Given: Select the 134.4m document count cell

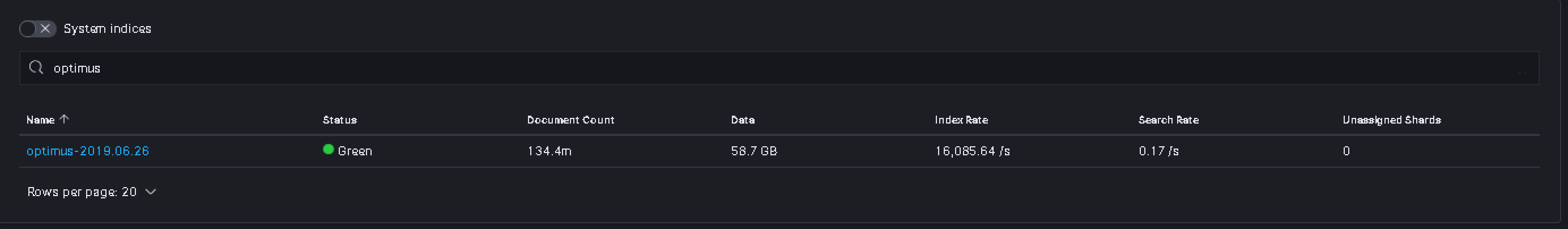Looking at the screenshot, I should point(548,151).
